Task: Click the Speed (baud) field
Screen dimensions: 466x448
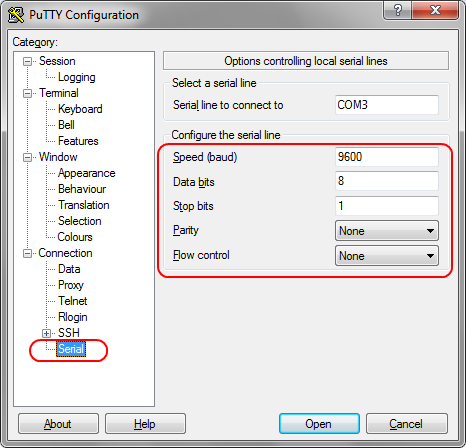Action: (387, 157)
